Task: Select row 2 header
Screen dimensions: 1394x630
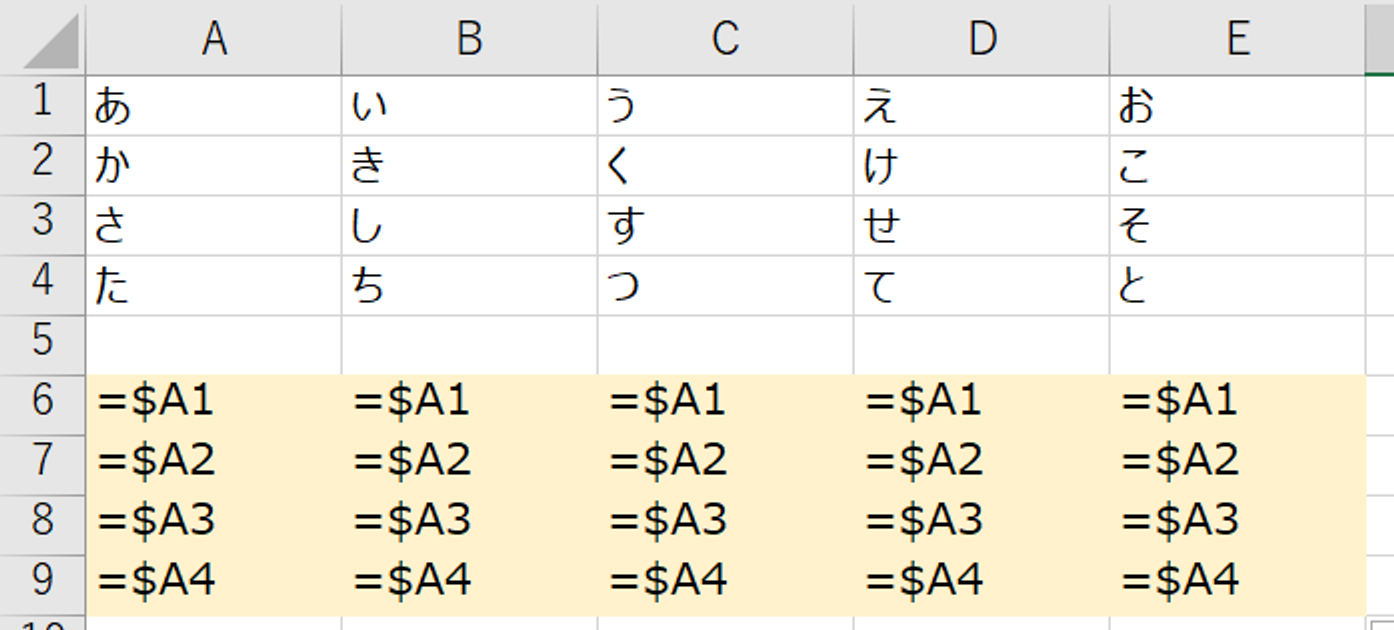Action: point(43,166)
